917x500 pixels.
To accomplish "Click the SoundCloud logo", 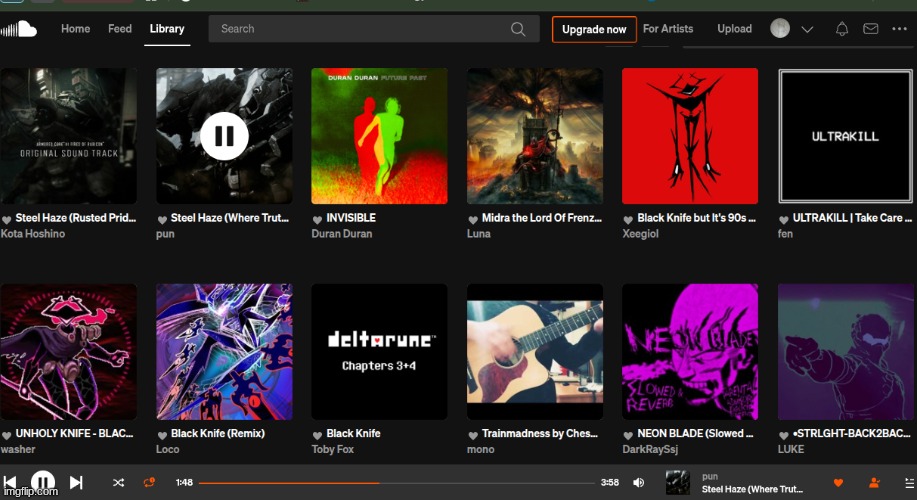I will coord(19,29).
